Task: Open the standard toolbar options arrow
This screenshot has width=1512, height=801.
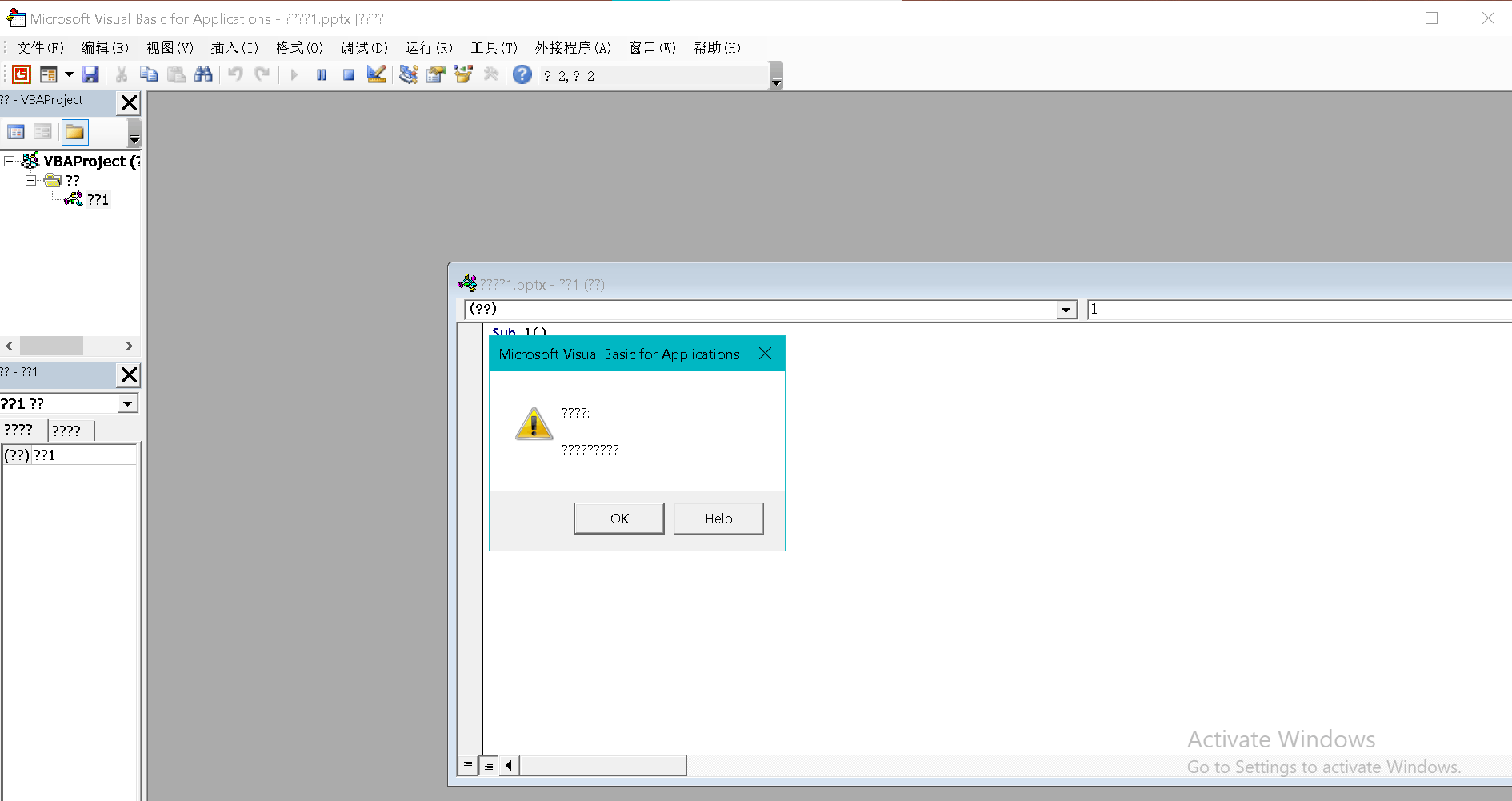Action: tap(775, 76)
